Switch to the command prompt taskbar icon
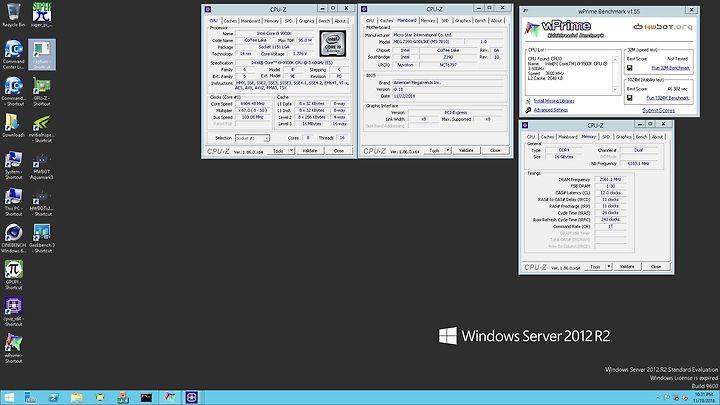This screenshot has width=720, height=405. point(146,398)
